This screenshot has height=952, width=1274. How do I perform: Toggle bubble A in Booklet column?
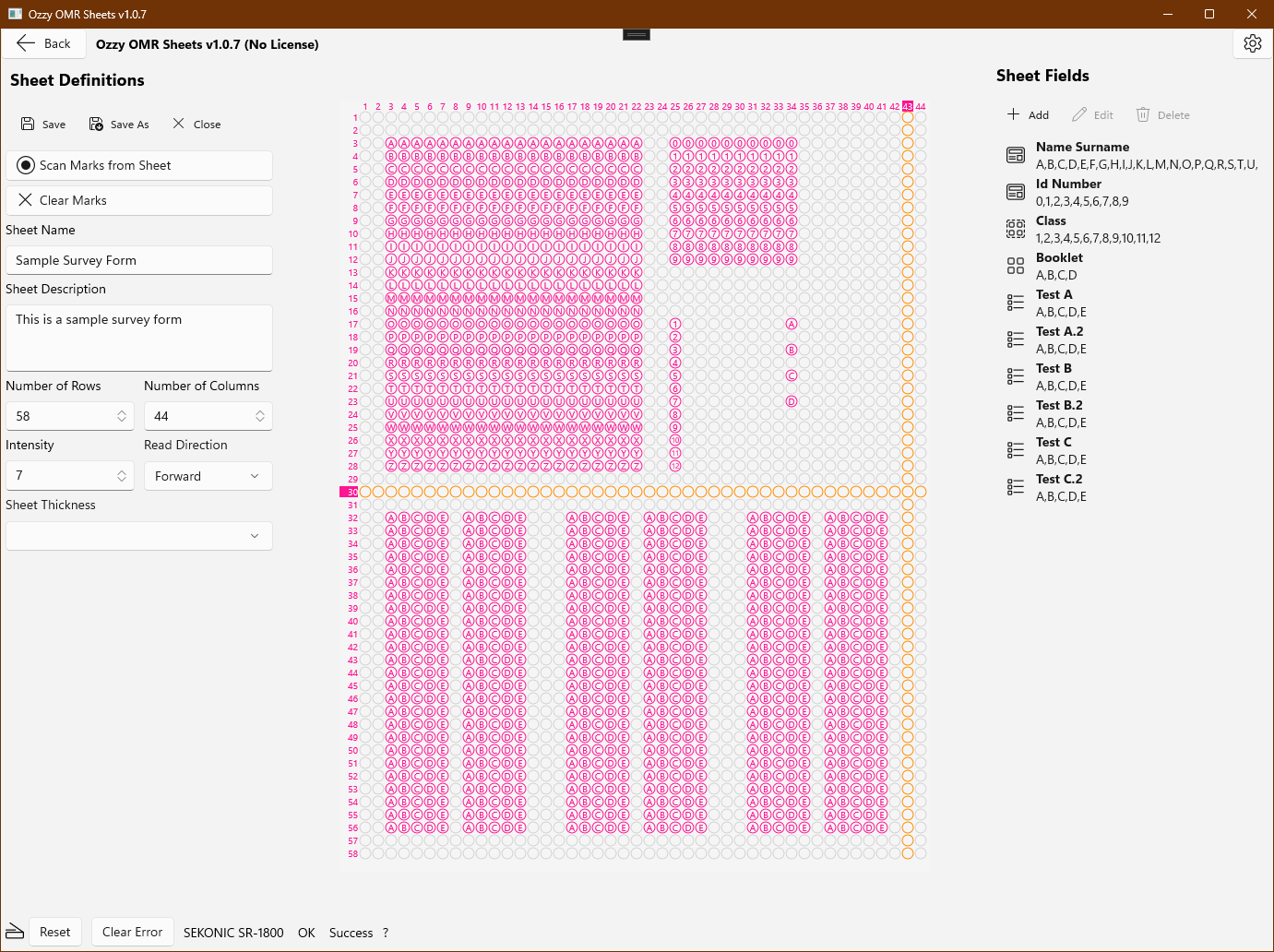click(x=792, y=325)
